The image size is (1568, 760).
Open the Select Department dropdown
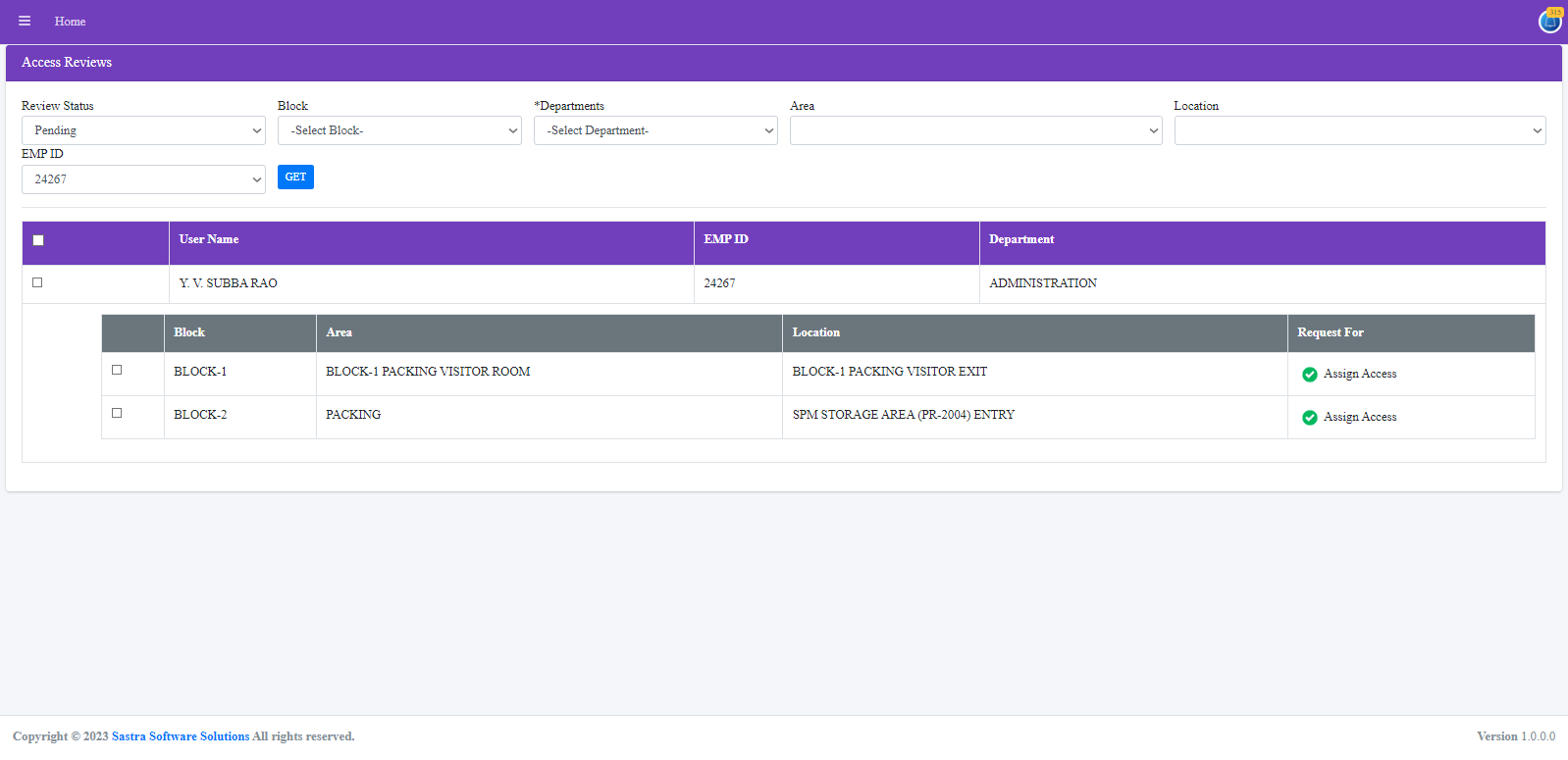(x=655, y=130)
